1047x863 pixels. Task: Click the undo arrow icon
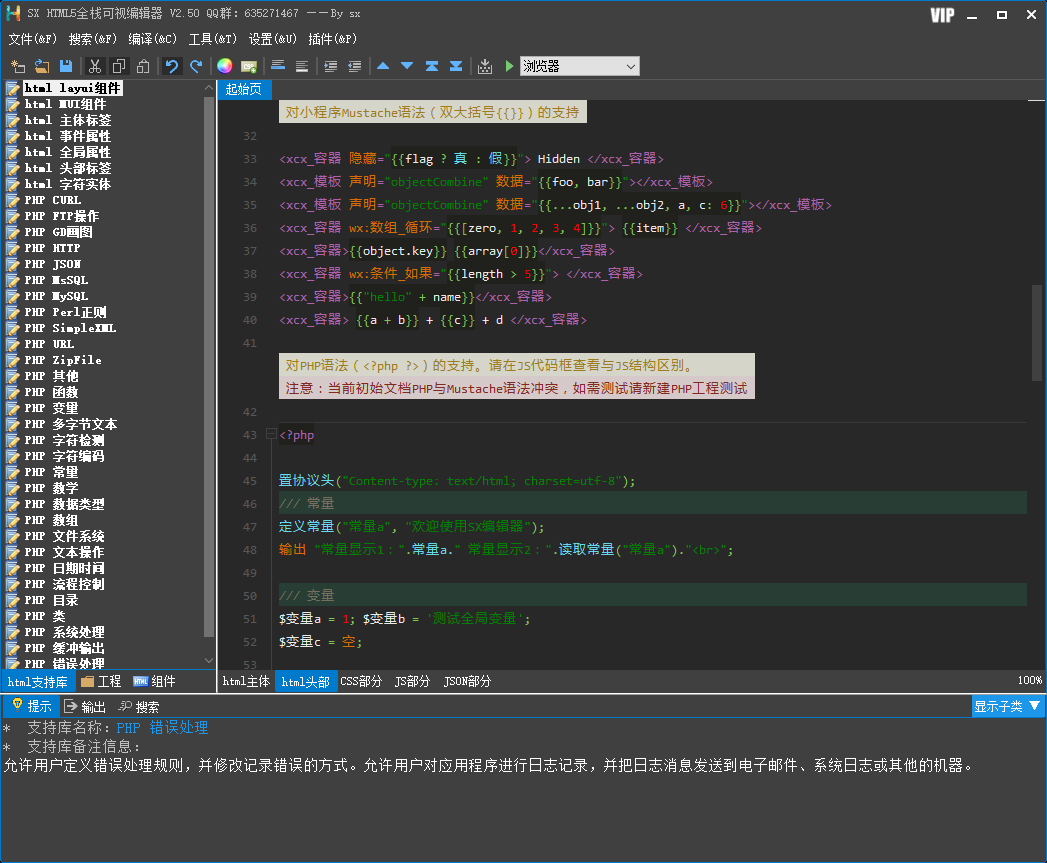tap(172, 67)
